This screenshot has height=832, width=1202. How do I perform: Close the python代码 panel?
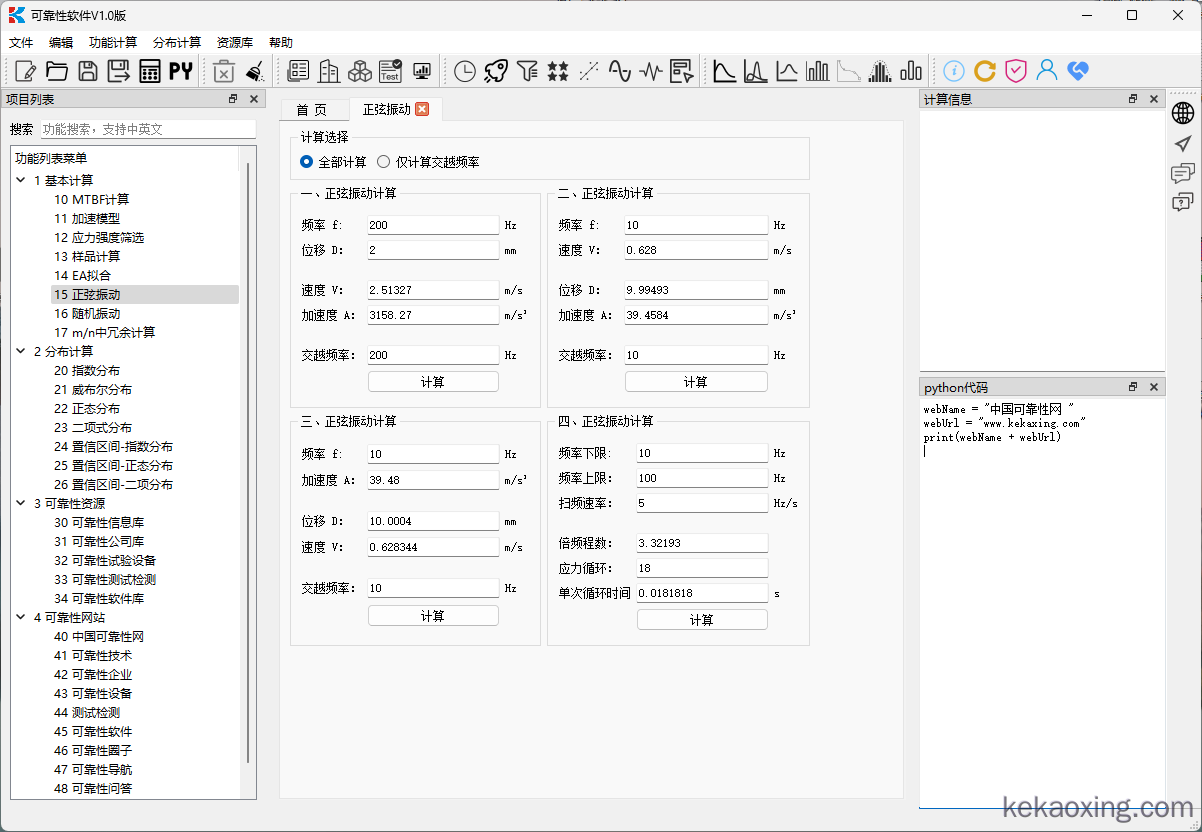(1153, 387)
